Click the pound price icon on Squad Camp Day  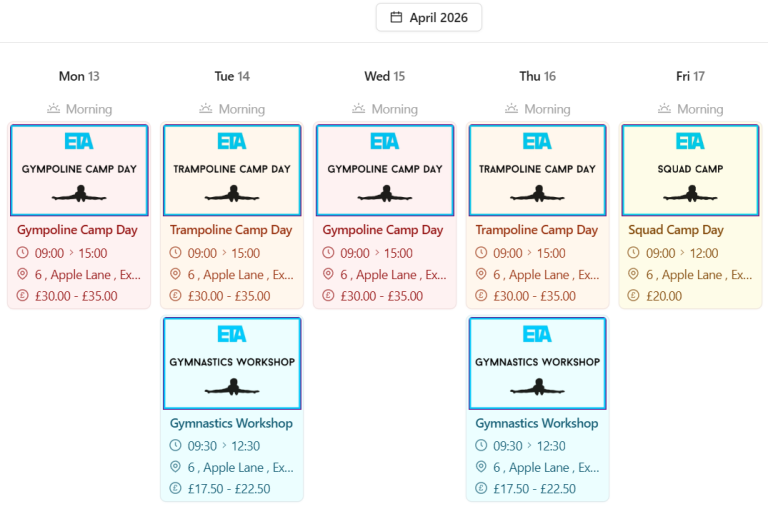tap(634, 296)
